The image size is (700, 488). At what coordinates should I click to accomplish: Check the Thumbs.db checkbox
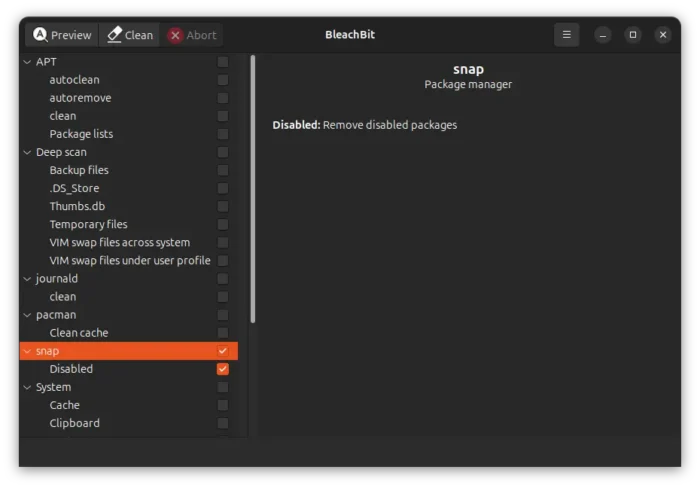tap(223, 206)
